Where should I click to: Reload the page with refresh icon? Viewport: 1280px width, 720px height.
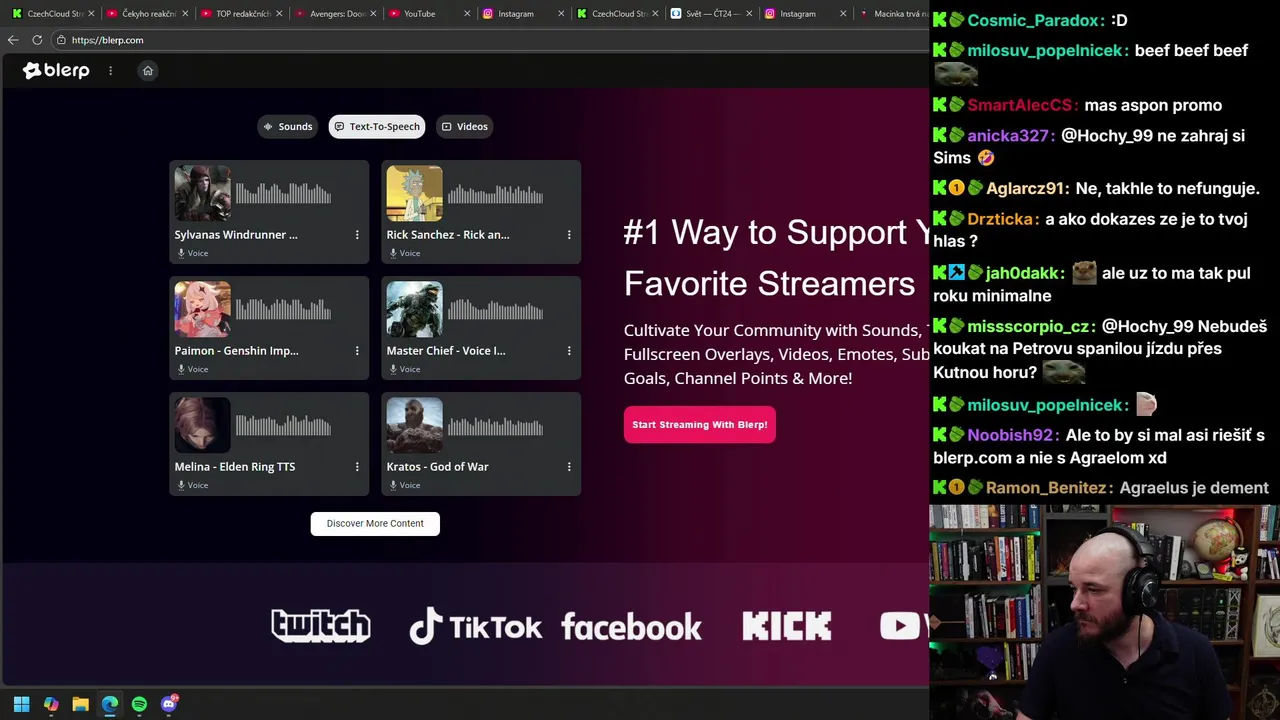(x=37, y=40)
